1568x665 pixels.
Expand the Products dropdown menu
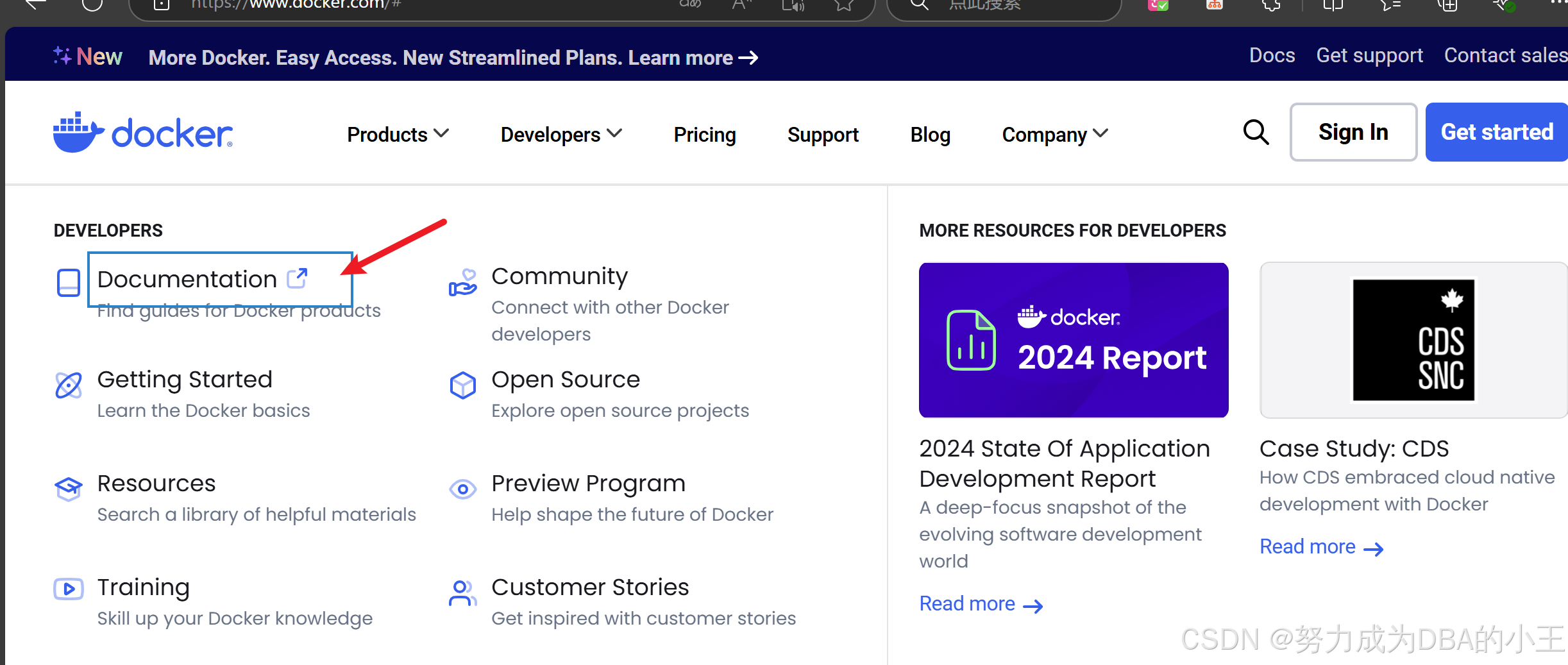[x=398, y=134]
